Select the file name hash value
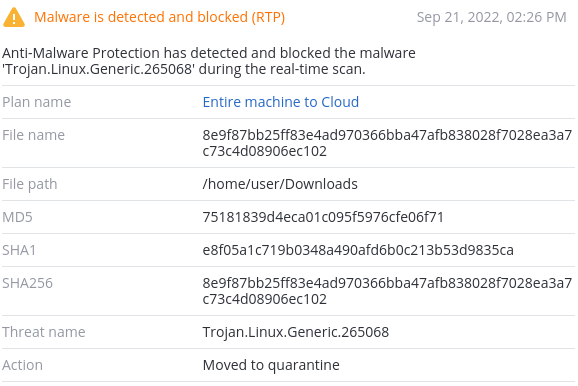The width and height of the screenshot is (578, 386). (387, 143)
